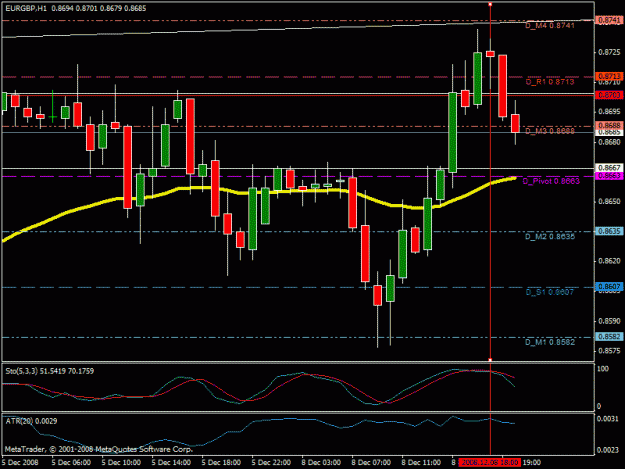The image size is (625, 469).
Task: Select the red 0.8703 price tag
Action: tap(609, 95)
